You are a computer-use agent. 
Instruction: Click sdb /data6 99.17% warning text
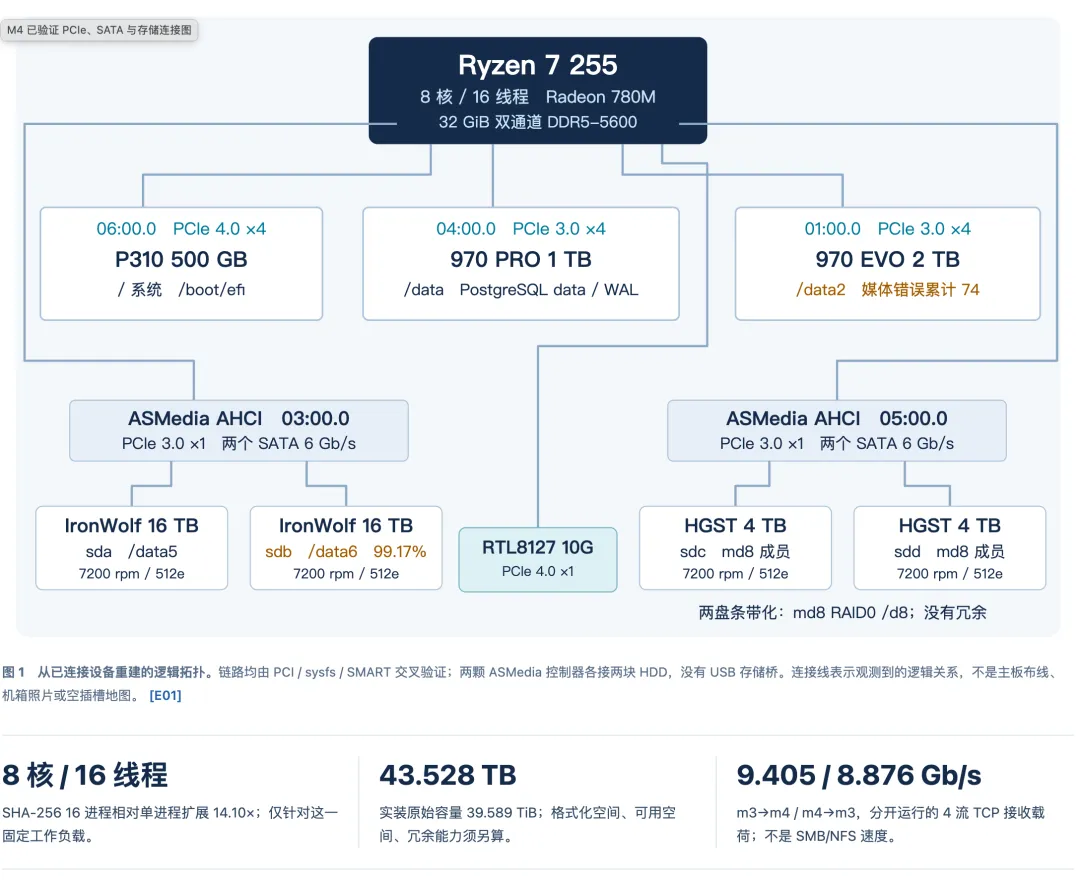point(346,552)
